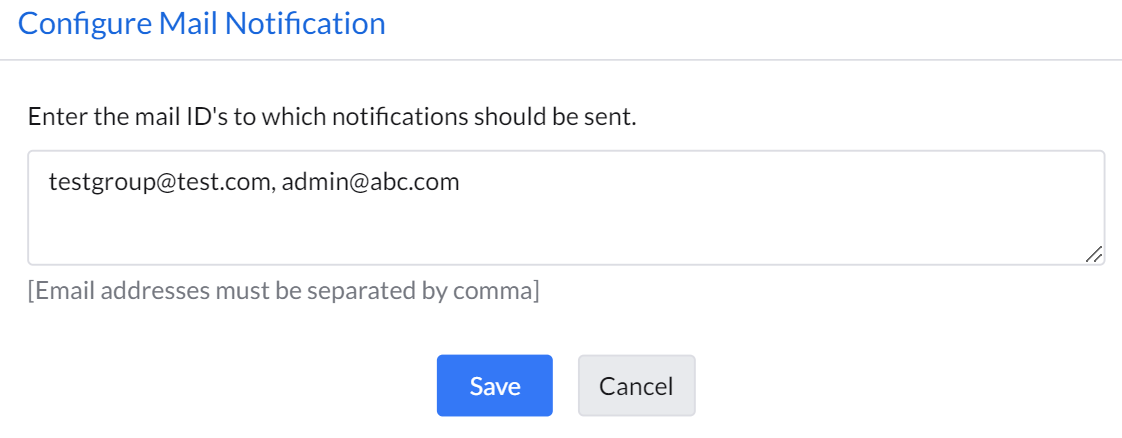
Task: Click the admin@abc.com address text
Action: click(370, 183)
